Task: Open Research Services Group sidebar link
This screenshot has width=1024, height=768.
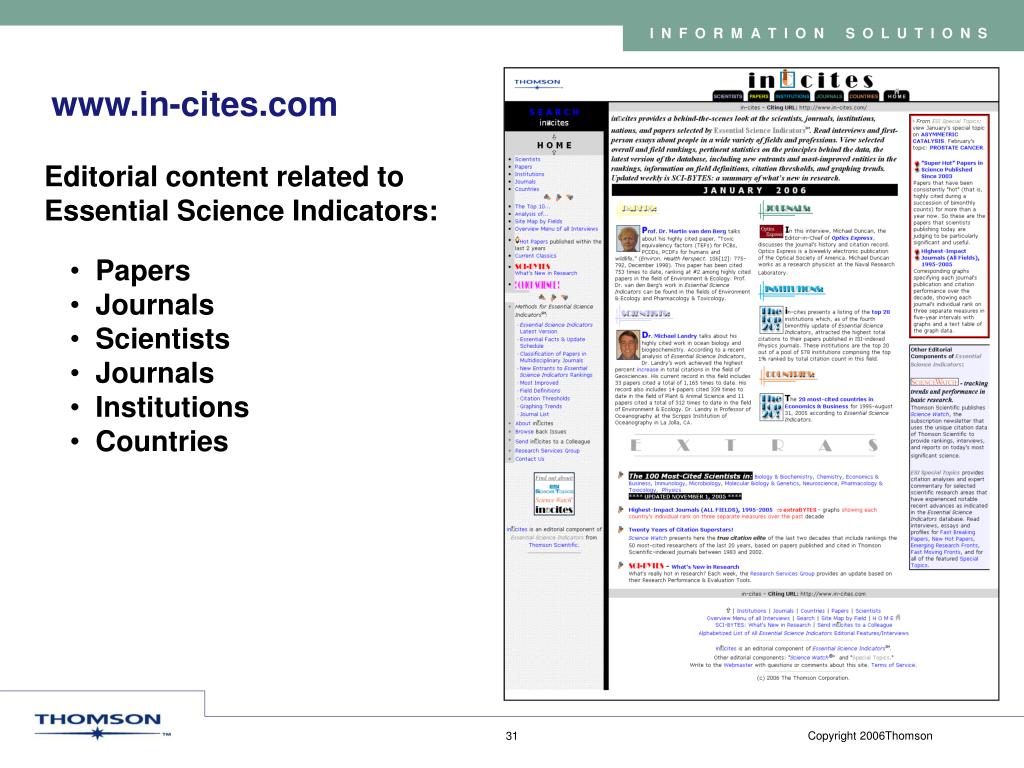Action: 547,451
